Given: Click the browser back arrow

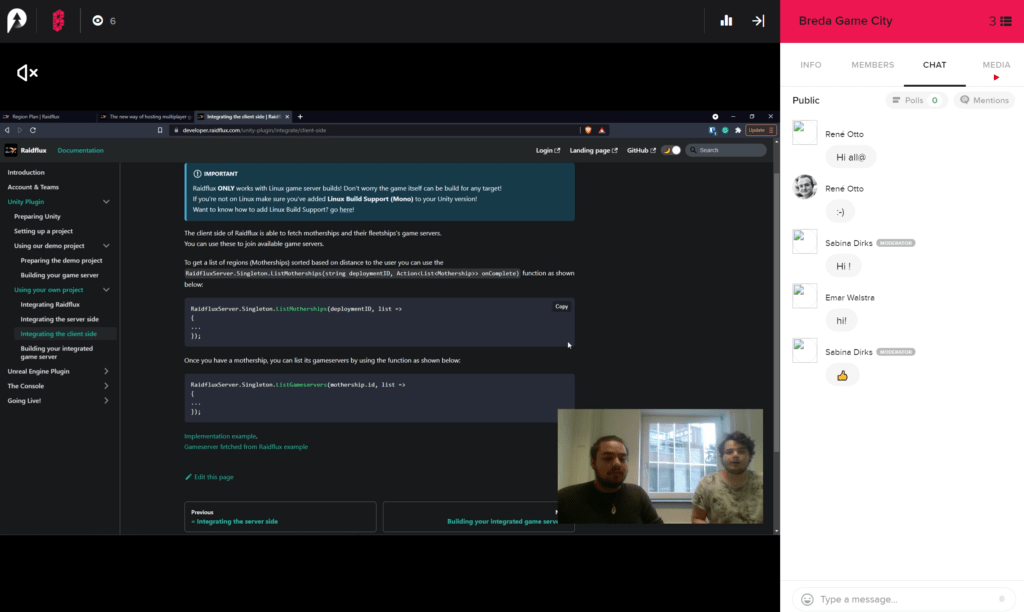Looking at the screenshot, I should tap(7, 130).
